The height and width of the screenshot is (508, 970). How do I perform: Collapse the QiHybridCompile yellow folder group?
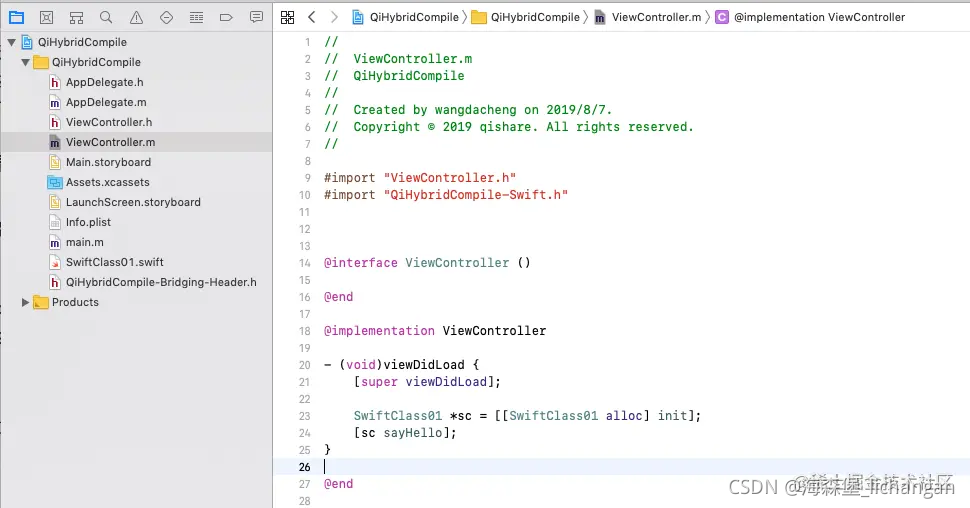point(25,62)
